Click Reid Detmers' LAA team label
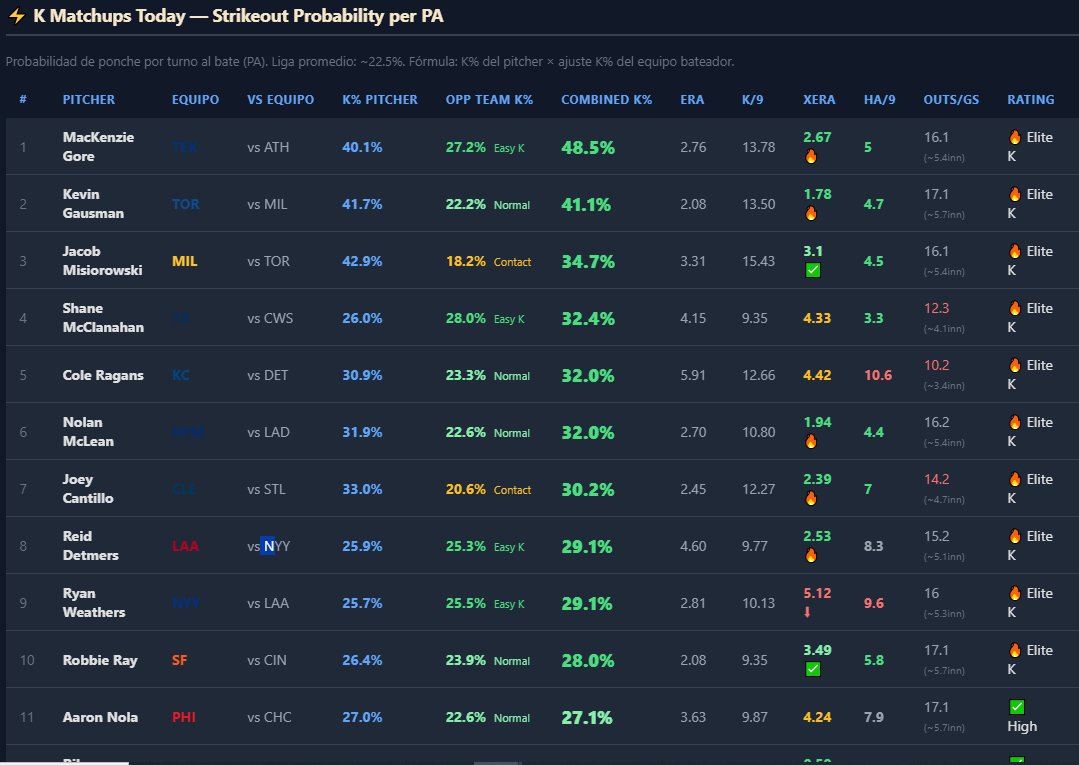Viewport: 1079px width, 765px height. [185, 546]
